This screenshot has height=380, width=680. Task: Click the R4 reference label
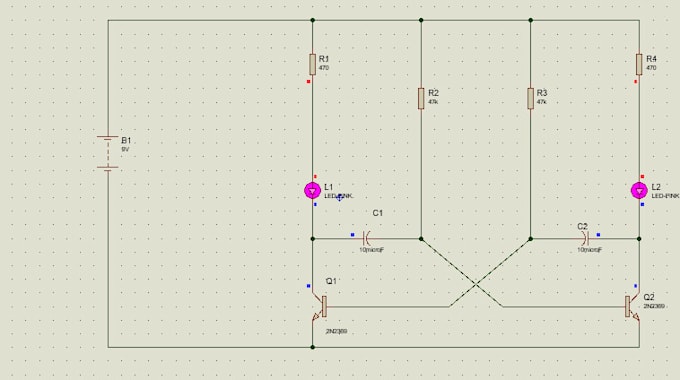click(x=651, y=59)
